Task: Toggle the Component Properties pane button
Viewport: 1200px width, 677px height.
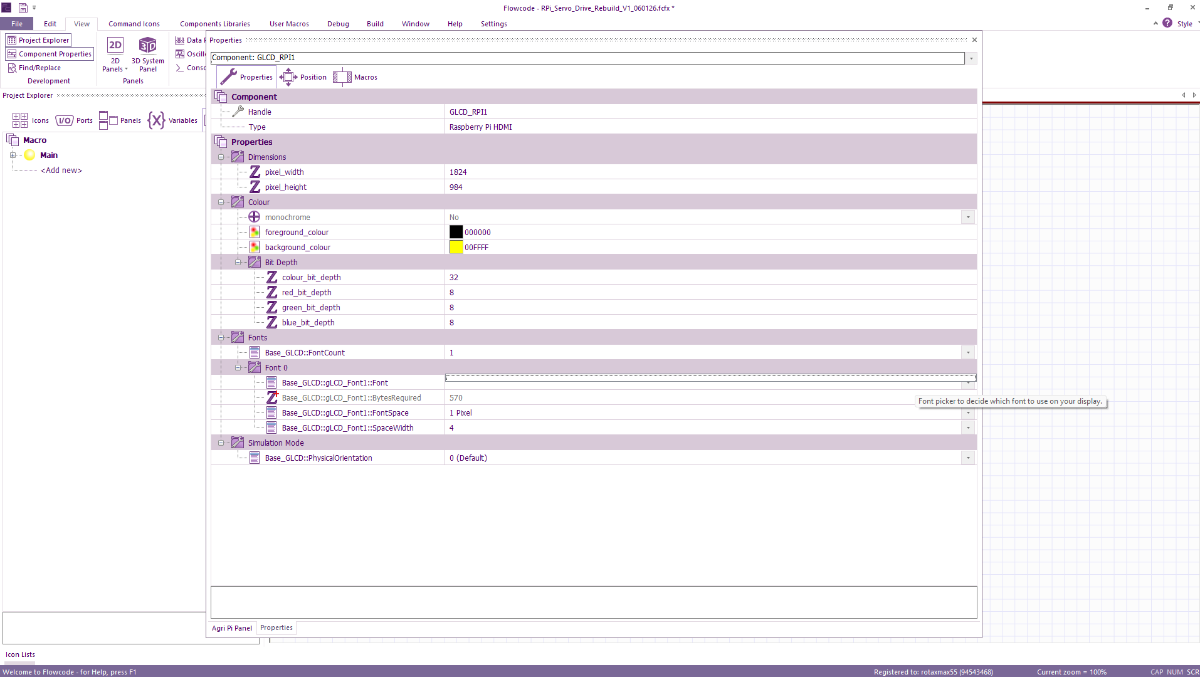Action: [x=49, y=54]
